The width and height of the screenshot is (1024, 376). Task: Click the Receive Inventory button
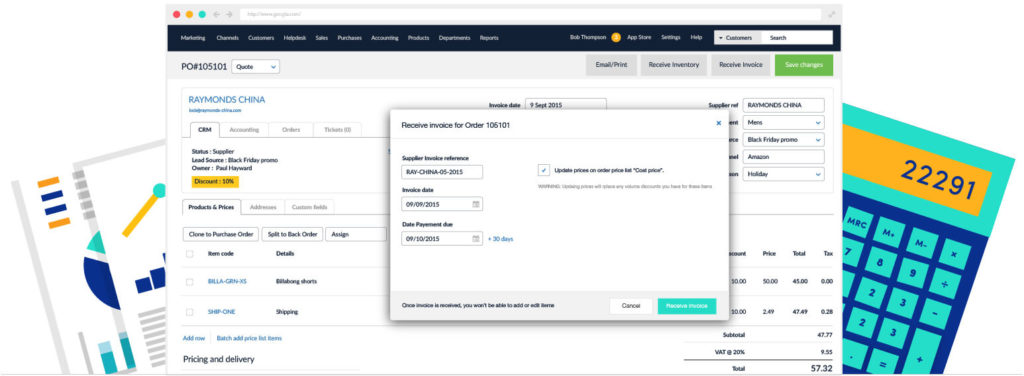pyautogui.click(x=674, y=65)
